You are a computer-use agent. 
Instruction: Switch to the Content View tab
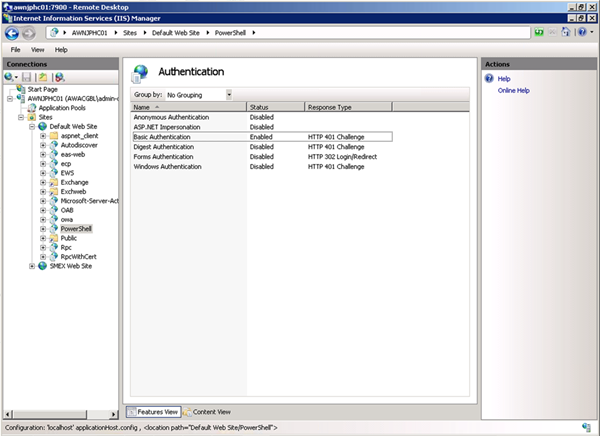pos(207,412)
